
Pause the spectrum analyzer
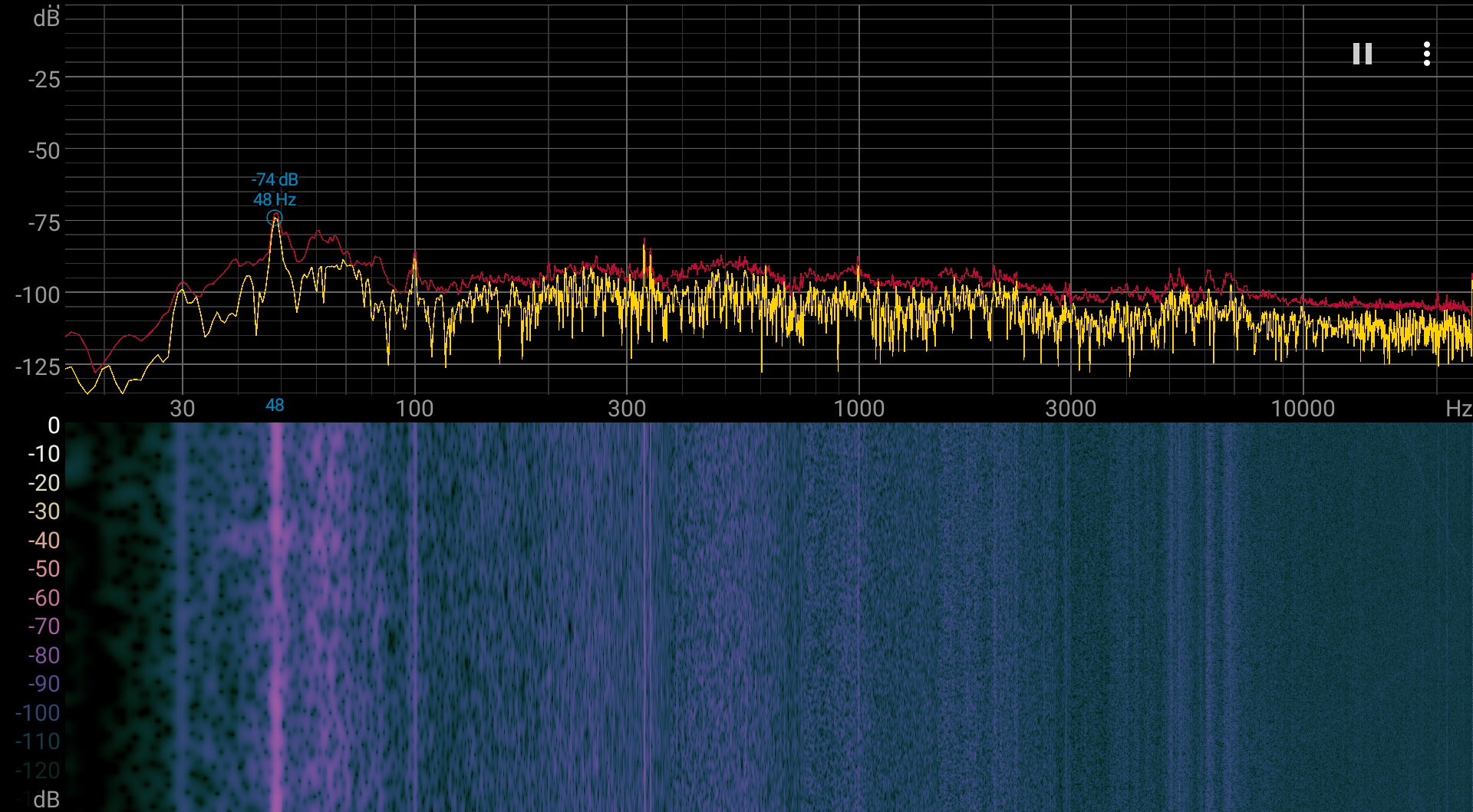(1362, 54)
